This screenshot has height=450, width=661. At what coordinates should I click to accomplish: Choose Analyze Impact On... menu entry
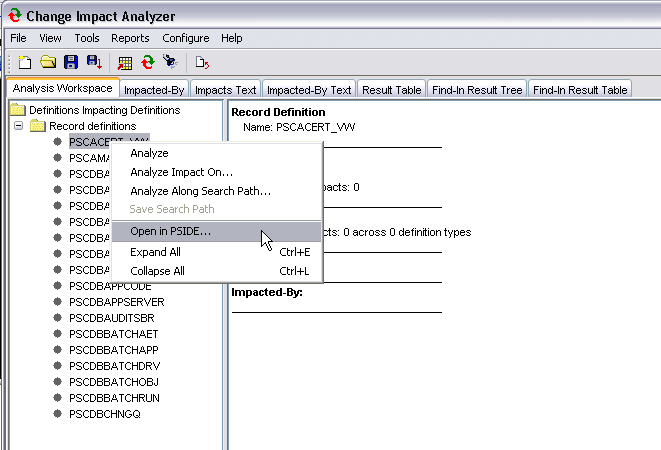(217, 172)
